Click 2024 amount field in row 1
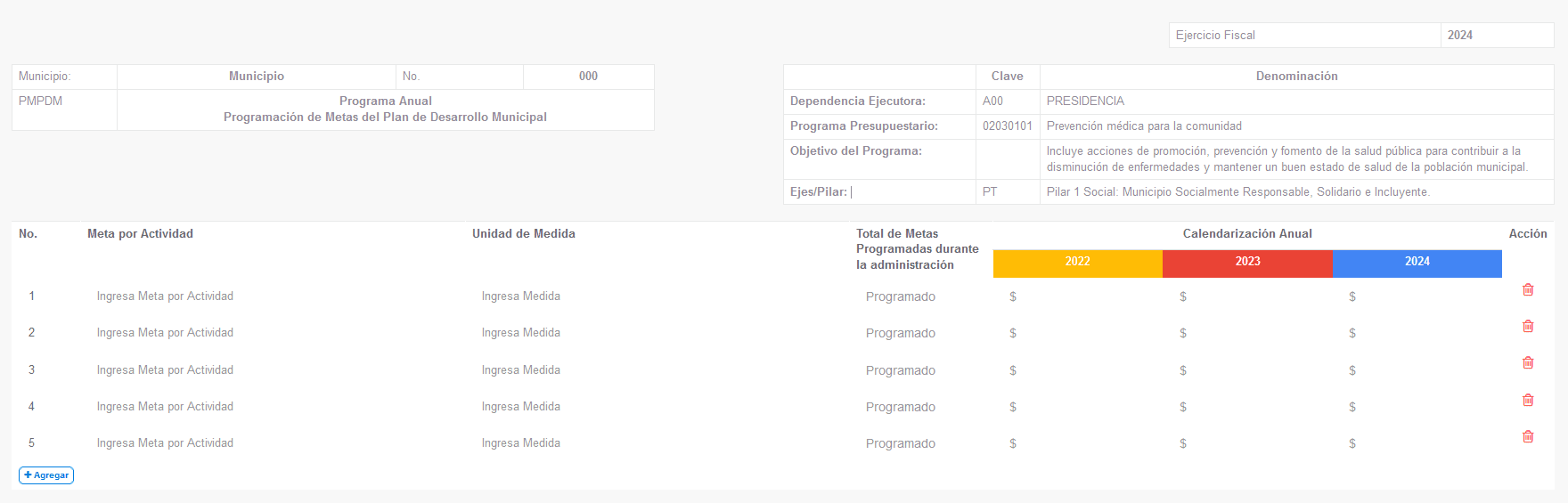Image resolution: width=1568 pixels, height=503 pixels. pyautogui.click(x=1417, y=296)
